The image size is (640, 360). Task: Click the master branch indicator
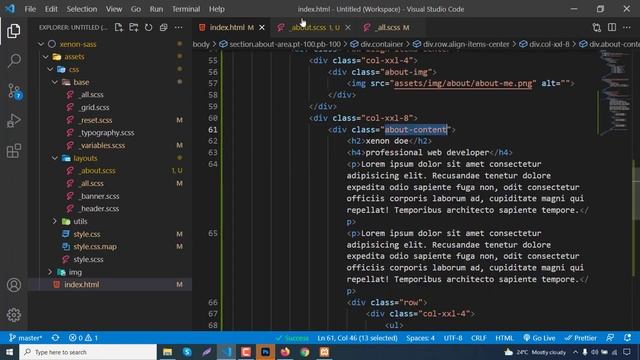[x=25, y=338]
